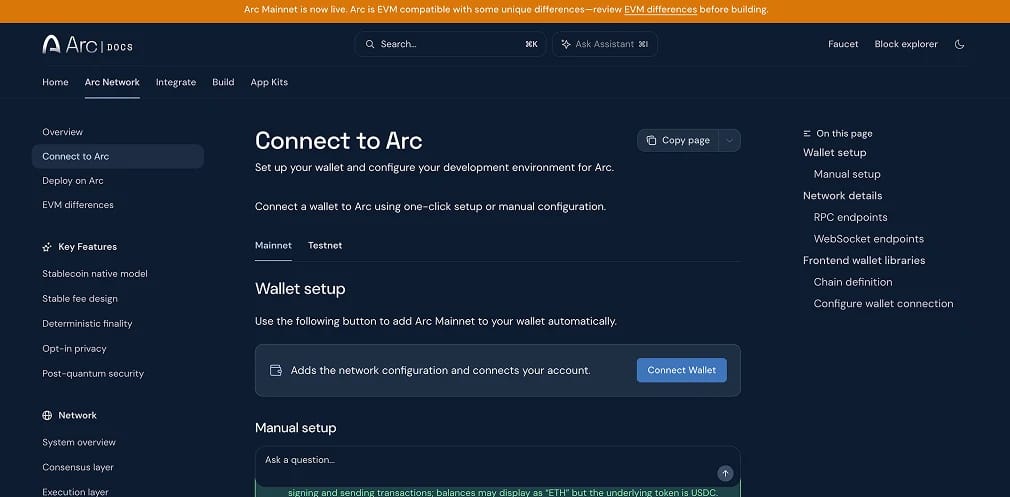Image resolution: width=1010 pixels, height=497 pixels.
Task: Click the Manual setup heading in content
Action: coord(296,427)
